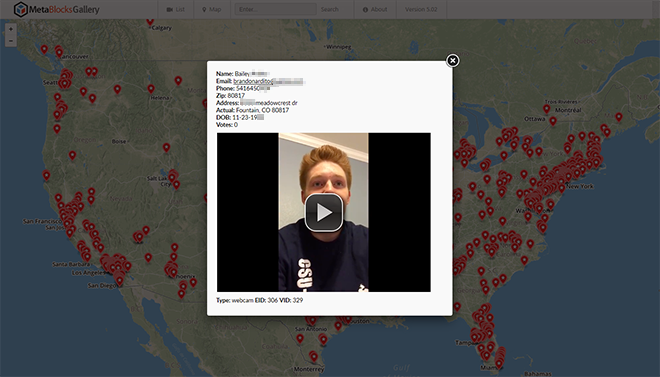This screenshot has width=660, height=377.
Task: Close the popup with the X button
Action: click(452, 61)
